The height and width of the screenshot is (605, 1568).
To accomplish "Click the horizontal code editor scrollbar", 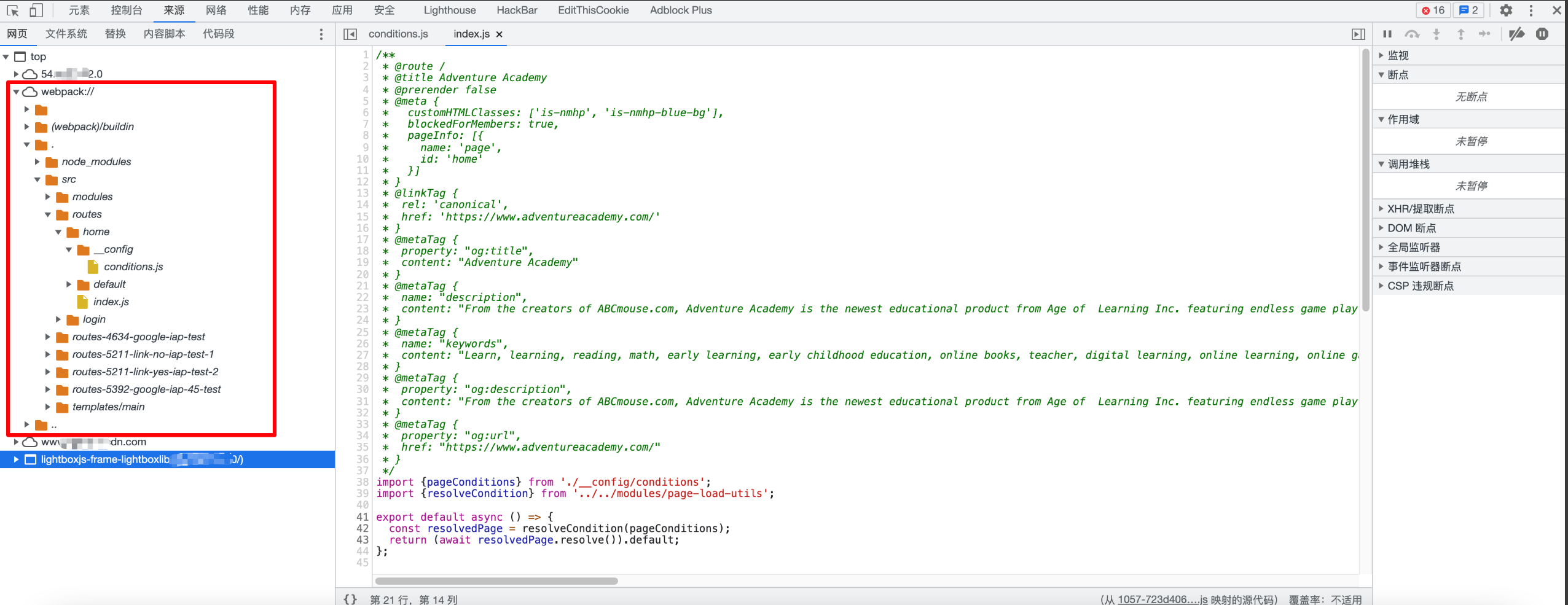I will click(x=496, y=581).
